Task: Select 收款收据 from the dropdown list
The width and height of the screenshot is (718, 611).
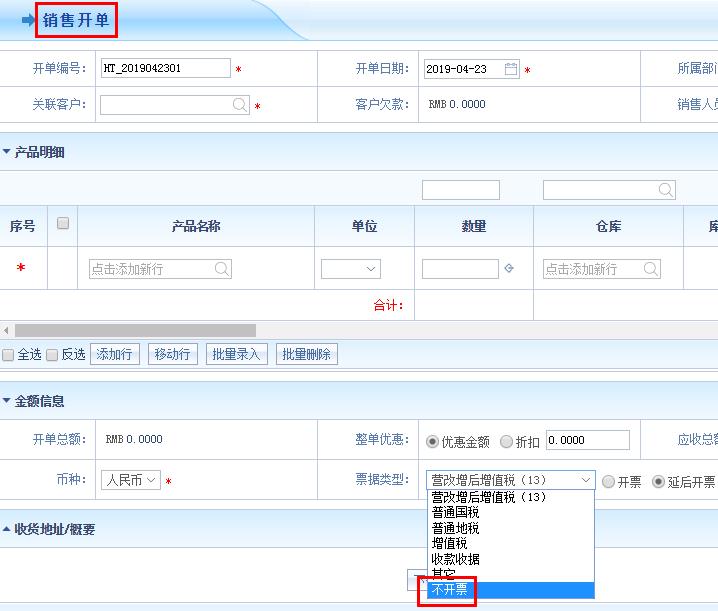Action: (x=511, y=559)
